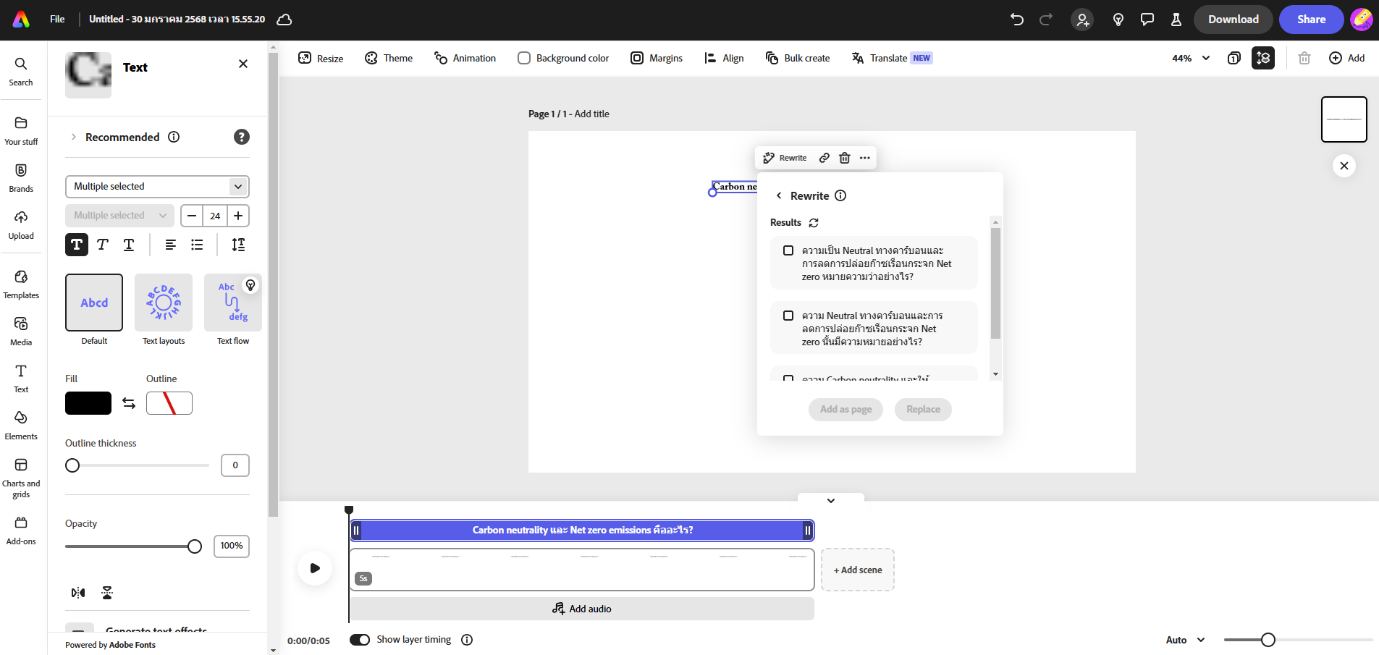This screenshot has height=655, width=1379.
Task: Open the Animation toolbar option
Action: click(x=465, y=58)
